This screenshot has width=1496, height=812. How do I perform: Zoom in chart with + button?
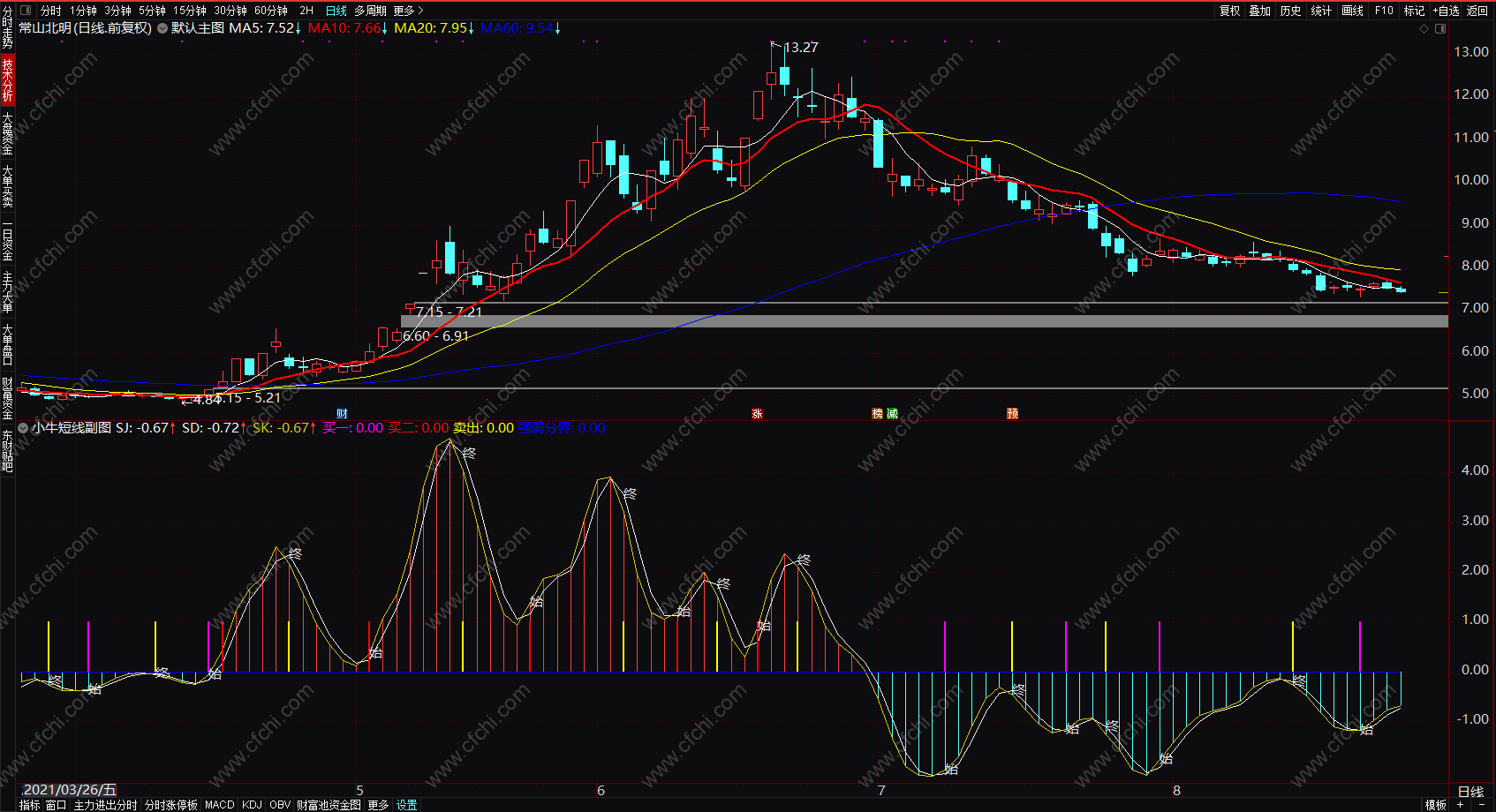(1459, 805)
